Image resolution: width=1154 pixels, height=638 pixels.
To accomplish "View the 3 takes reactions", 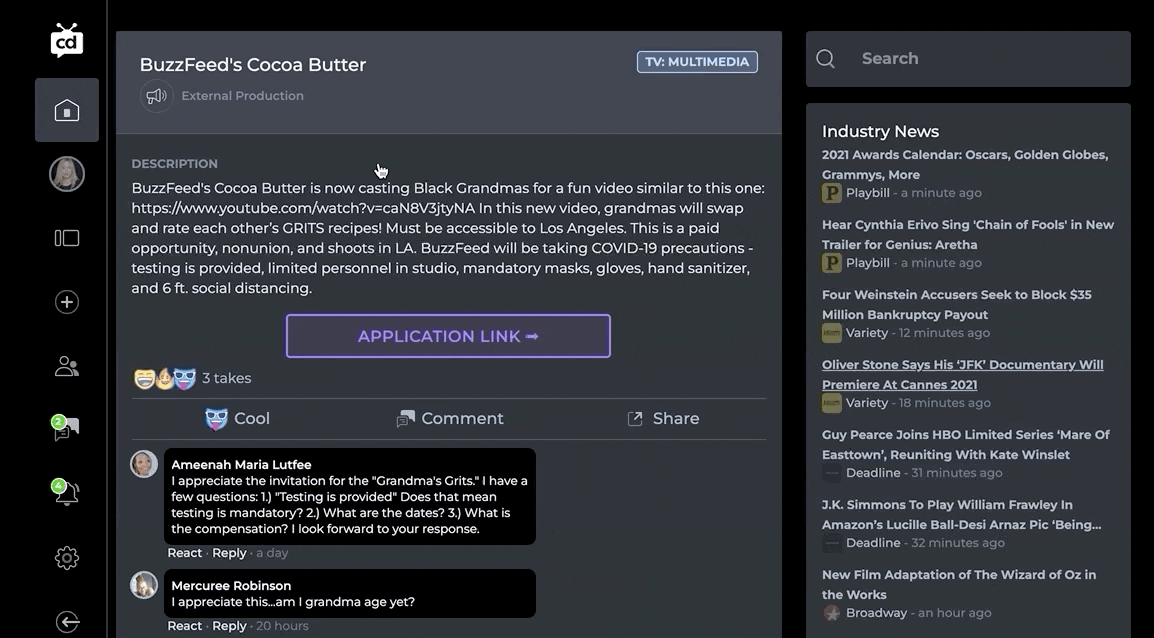I will [226, 378].
